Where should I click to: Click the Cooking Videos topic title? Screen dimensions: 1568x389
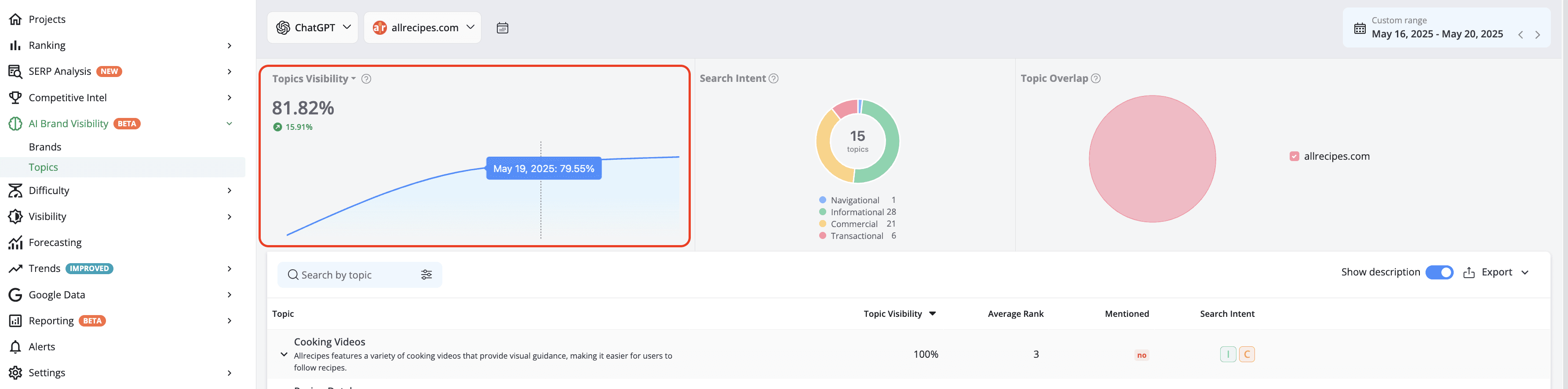(329, 341)
